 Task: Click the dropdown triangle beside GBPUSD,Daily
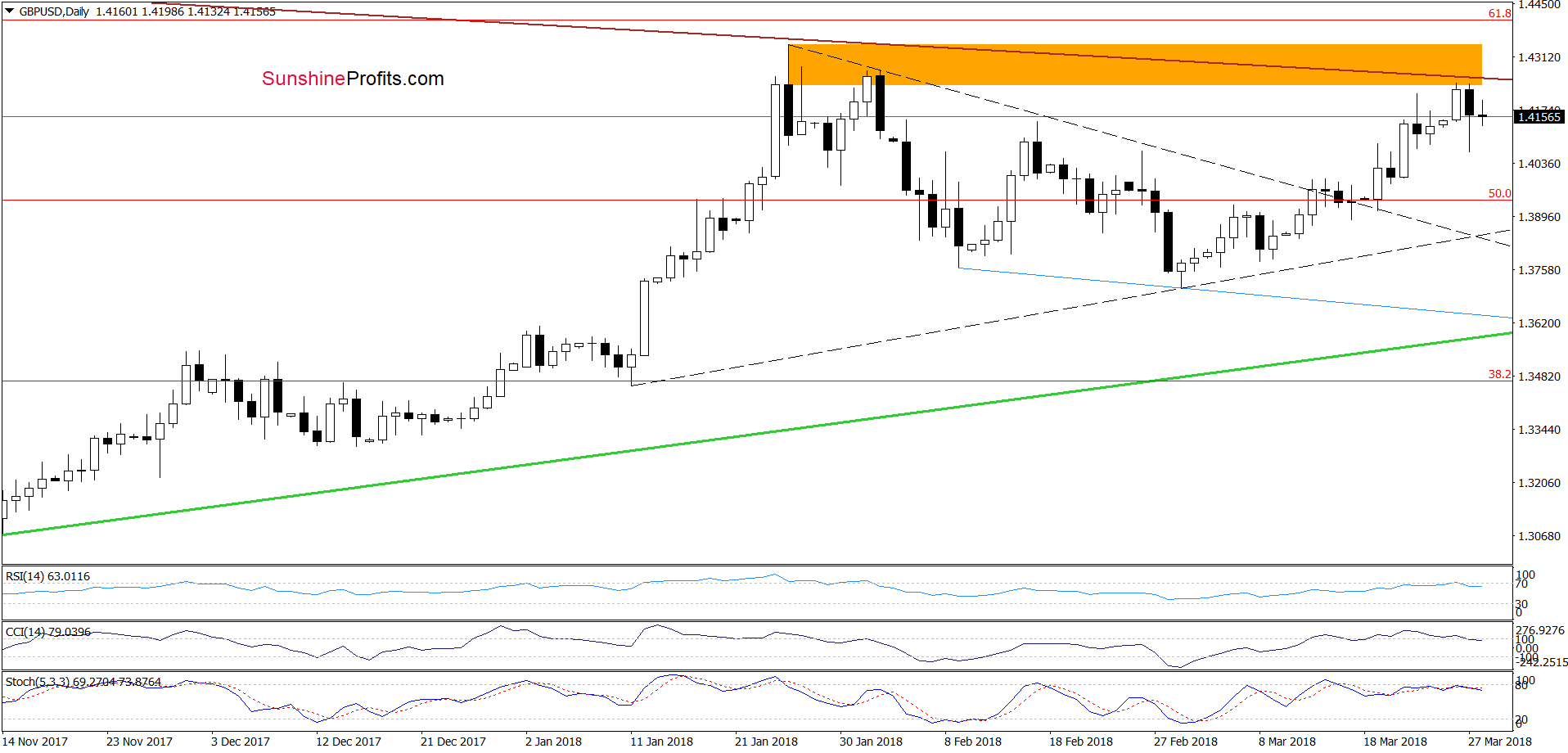click(9, 11)
